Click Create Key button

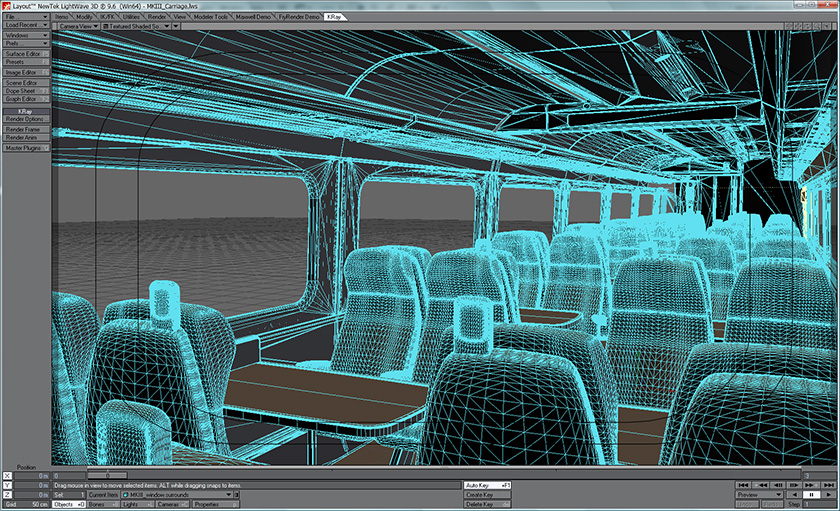coord(490,494)
